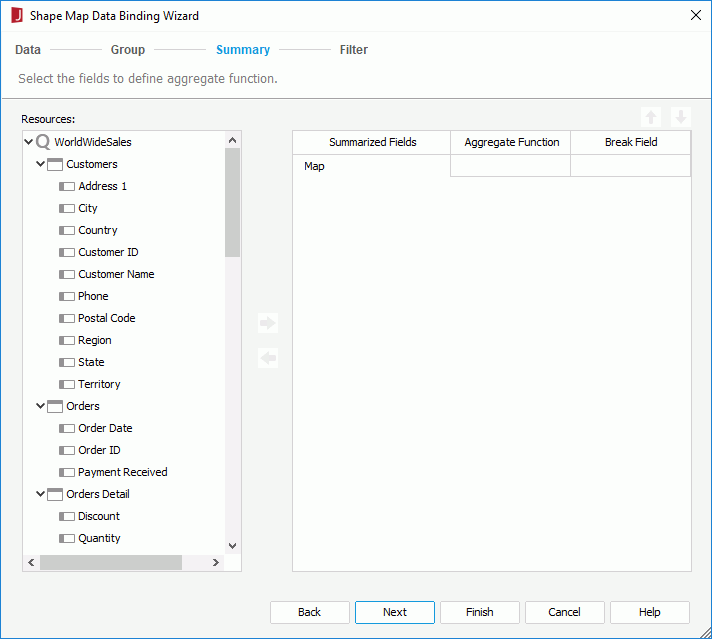Select the Discount field label
712x639 pixels.
pos(99,516)
